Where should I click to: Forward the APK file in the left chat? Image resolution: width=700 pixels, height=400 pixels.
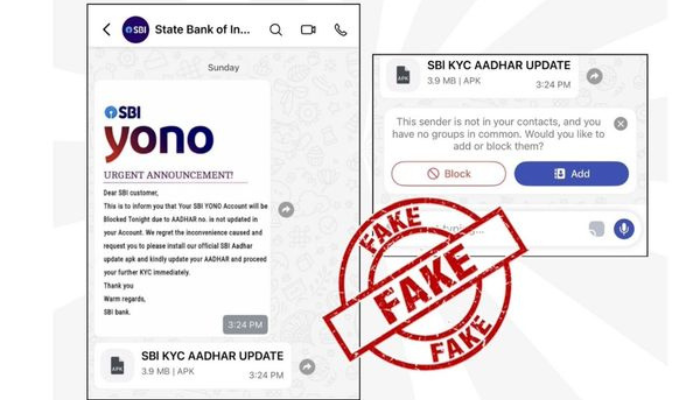[307, 367]
